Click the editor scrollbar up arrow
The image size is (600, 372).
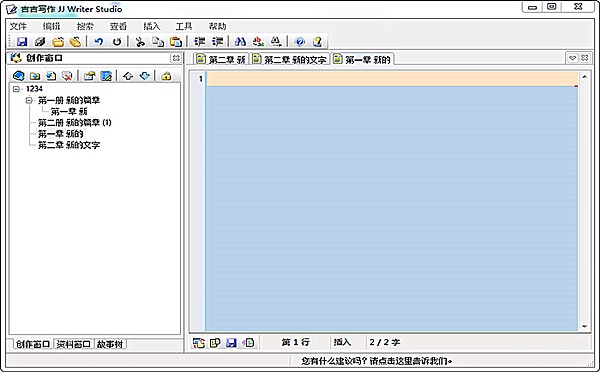(x=584, y=77)
